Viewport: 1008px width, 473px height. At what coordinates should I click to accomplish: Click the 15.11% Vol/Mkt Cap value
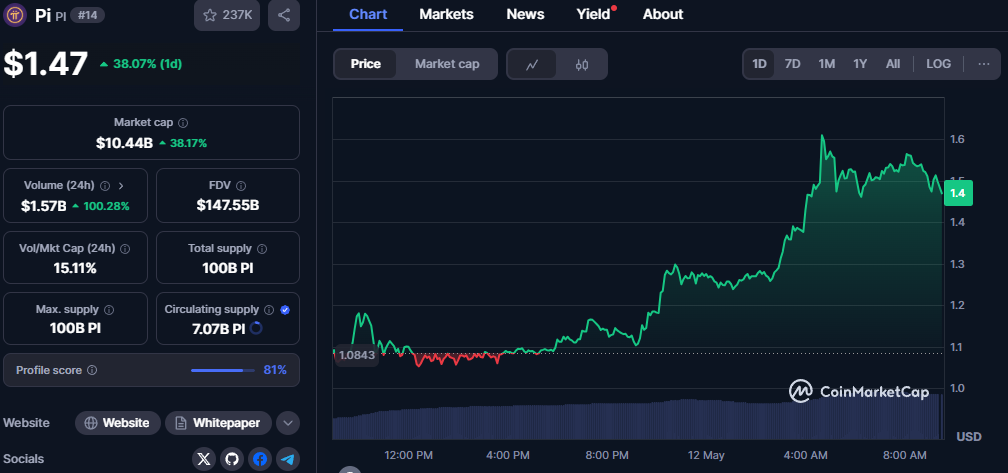point(75,268)
